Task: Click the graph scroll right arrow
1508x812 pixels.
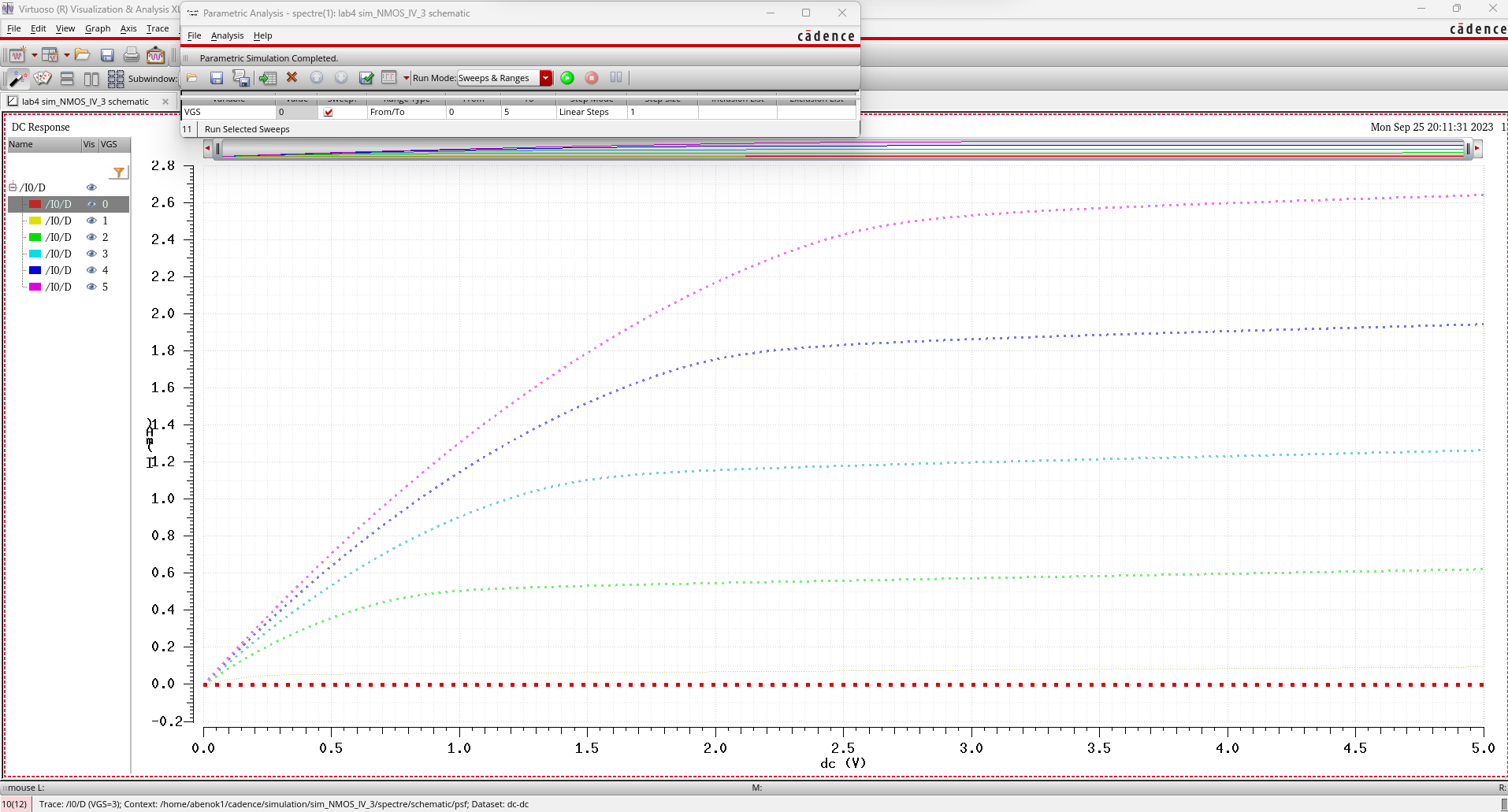Action: (1477, 148)
